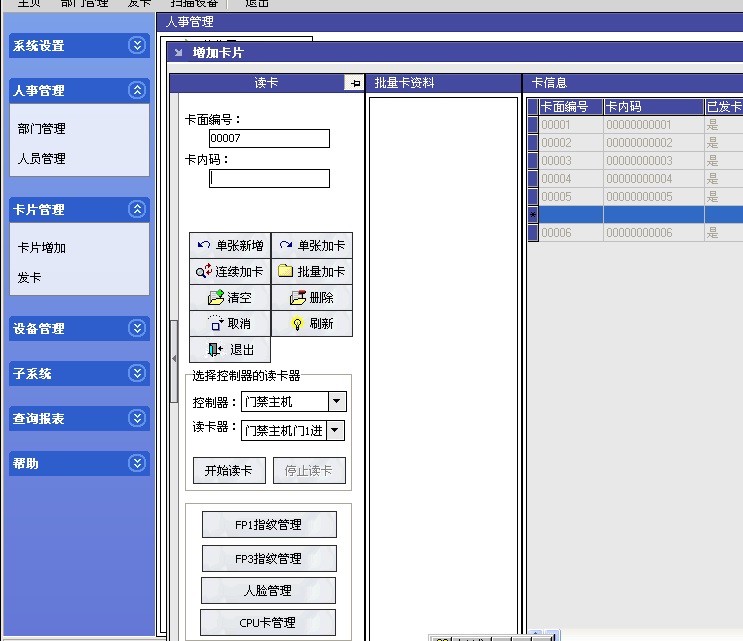This screenshot has height=641, width=743.
Task: Click the 批量加卡 folder button
Action: (312, 271)
